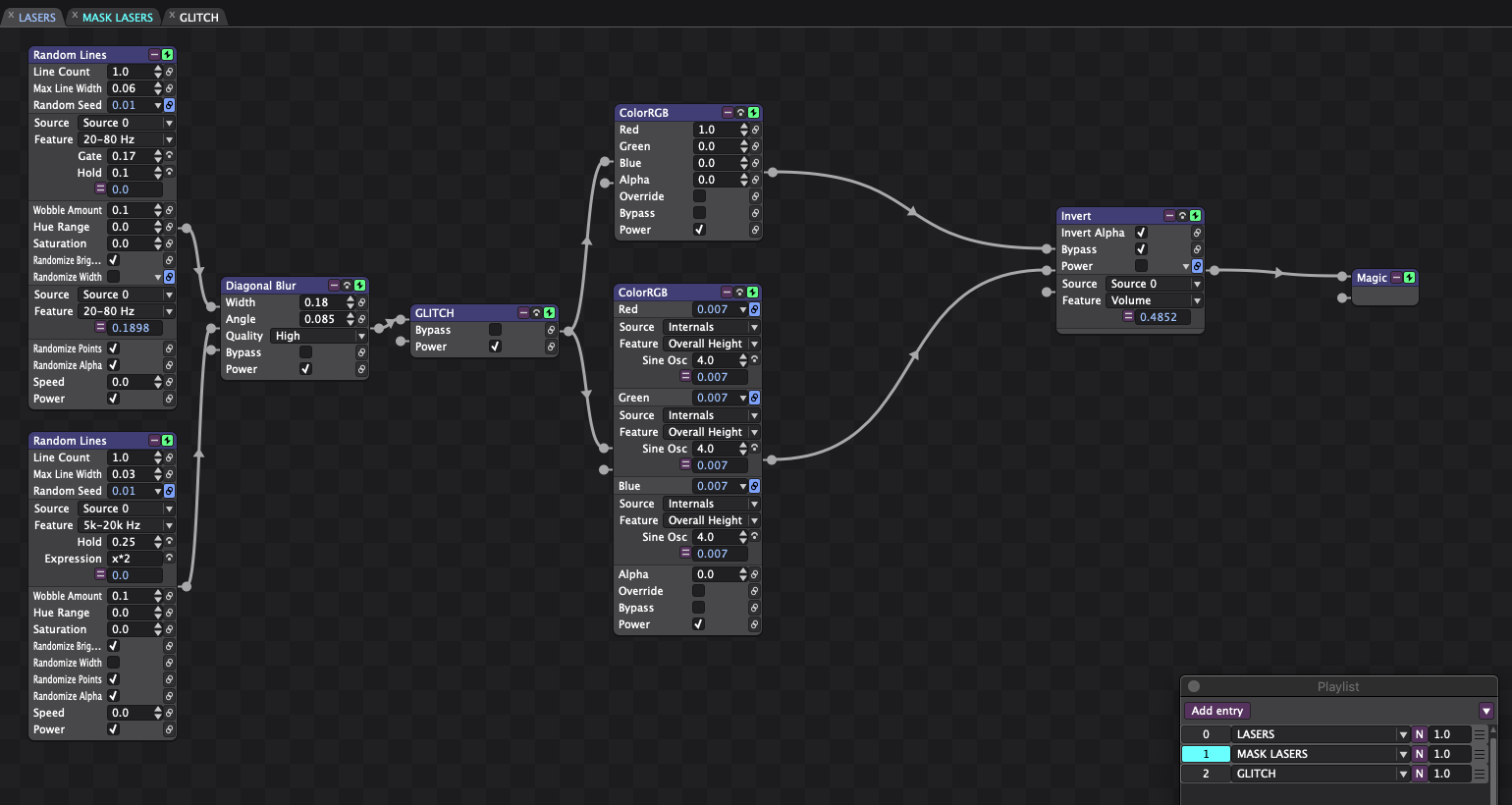
Task: Check the Power box on the Invert node
Action: pos(1141,266)
